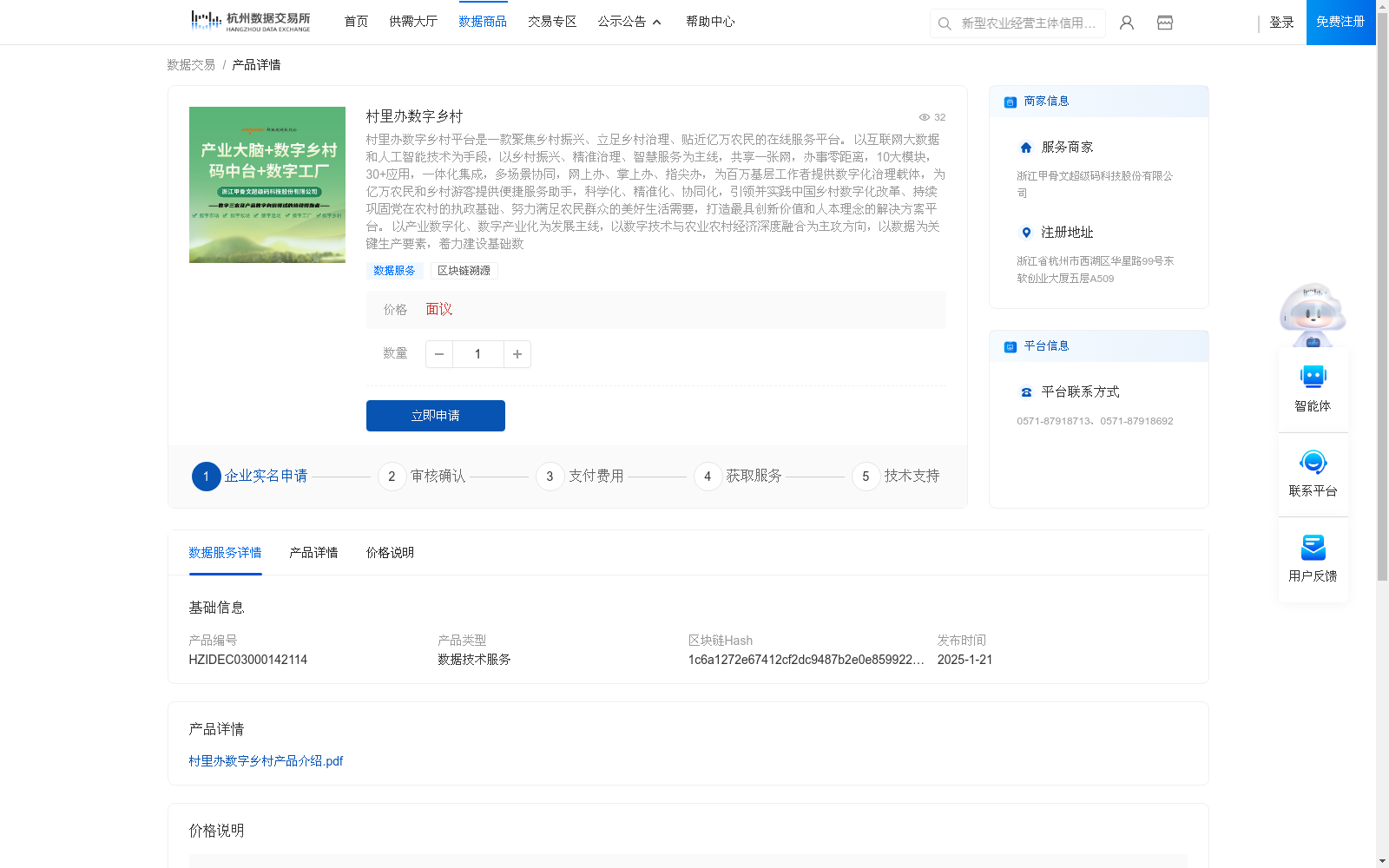Click 数据交易 breadcrumb link
1389x868 pixels.
pos(191,65)
